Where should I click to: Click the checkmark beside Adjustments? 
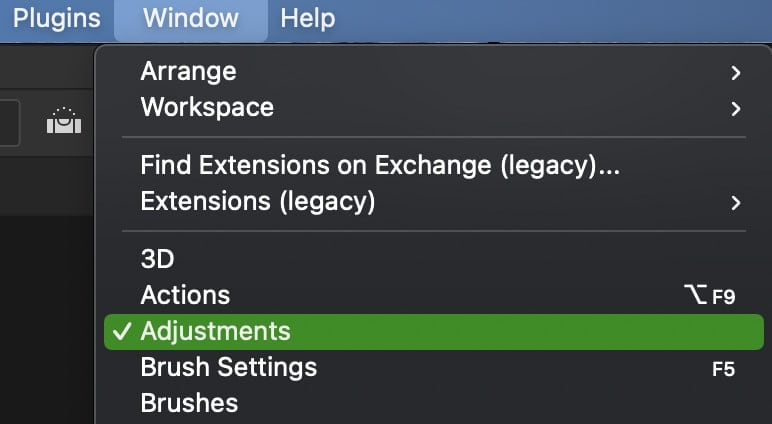click(123, 331)
